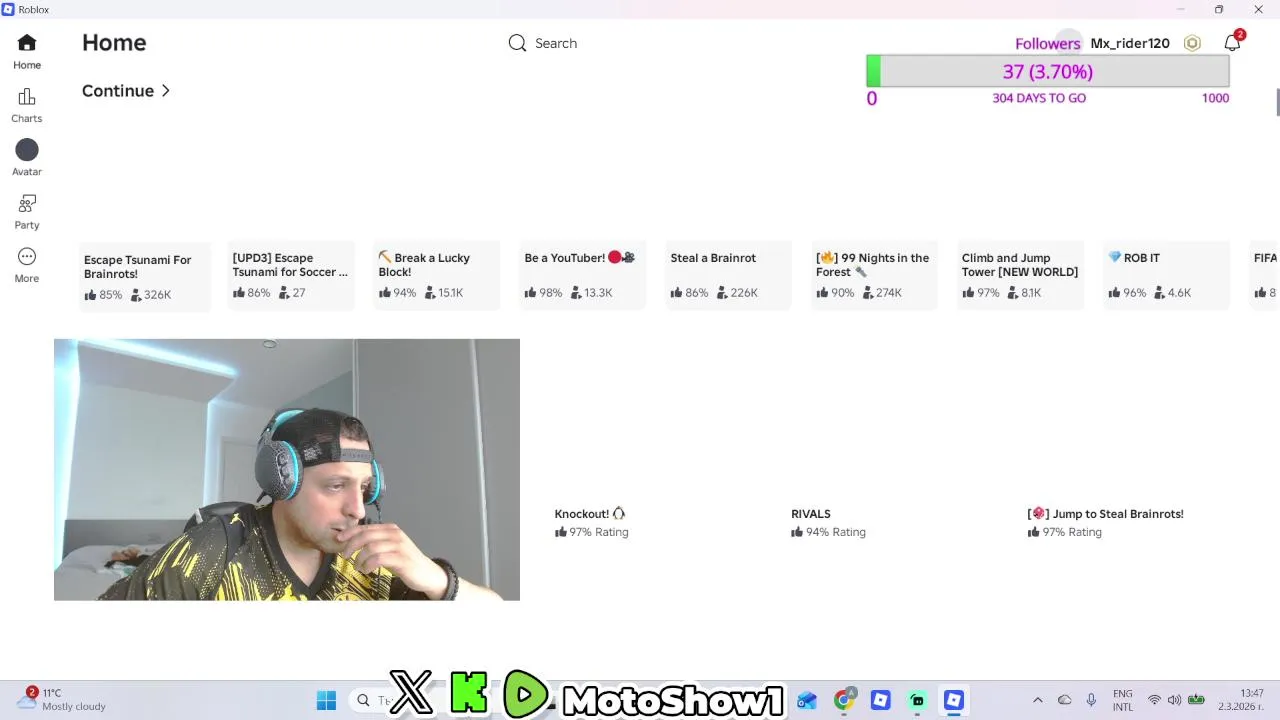Expand the Continue section chevron
Screen dimensions: 1280x720
166,91
